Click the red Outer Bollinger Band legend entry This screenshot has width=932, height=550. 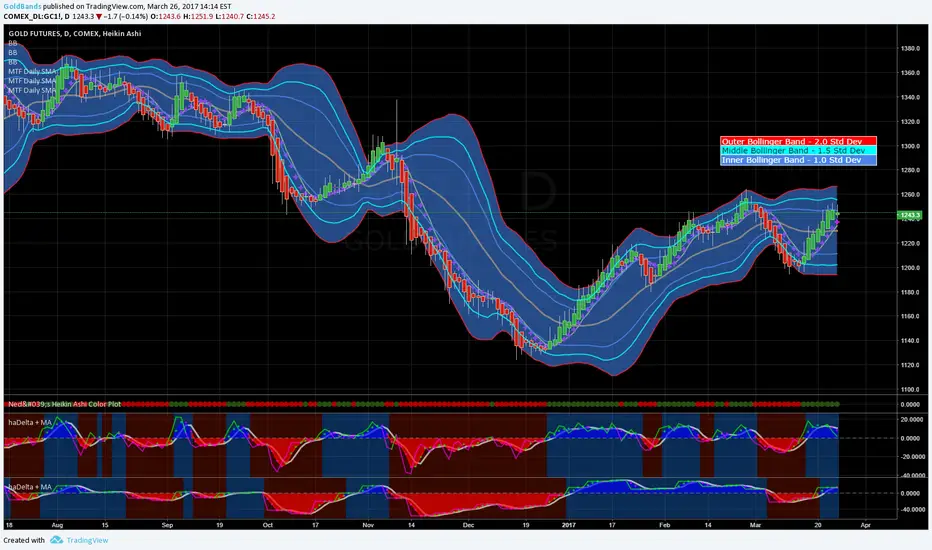pyautogui.click(x=798, y=142)
